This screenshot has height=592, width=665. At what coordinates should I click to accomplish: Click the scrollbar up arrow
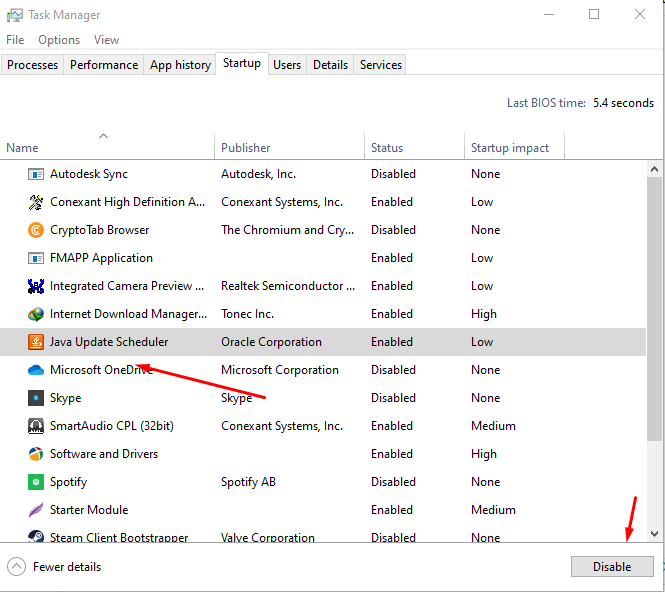pos(654,169)
